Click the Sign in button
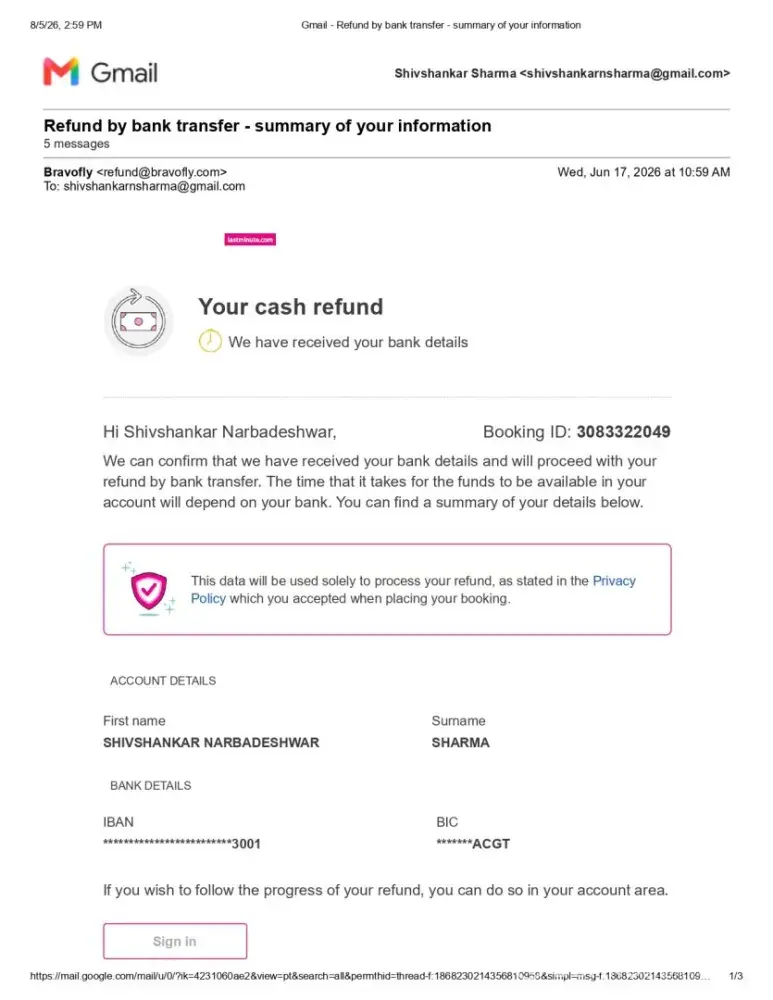This screenshot has height=1000, width=773. [175, 941]
